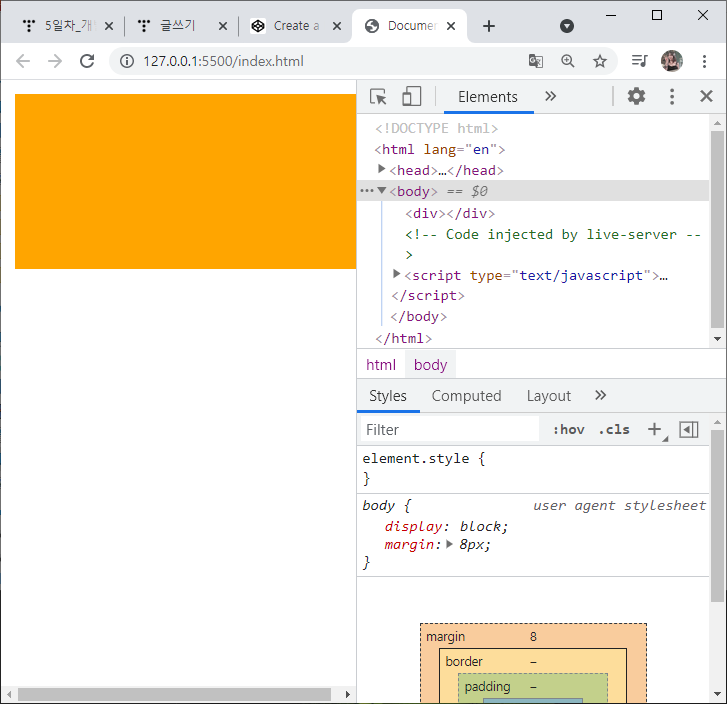Open the Layout tab

click(x=548, y=396)
